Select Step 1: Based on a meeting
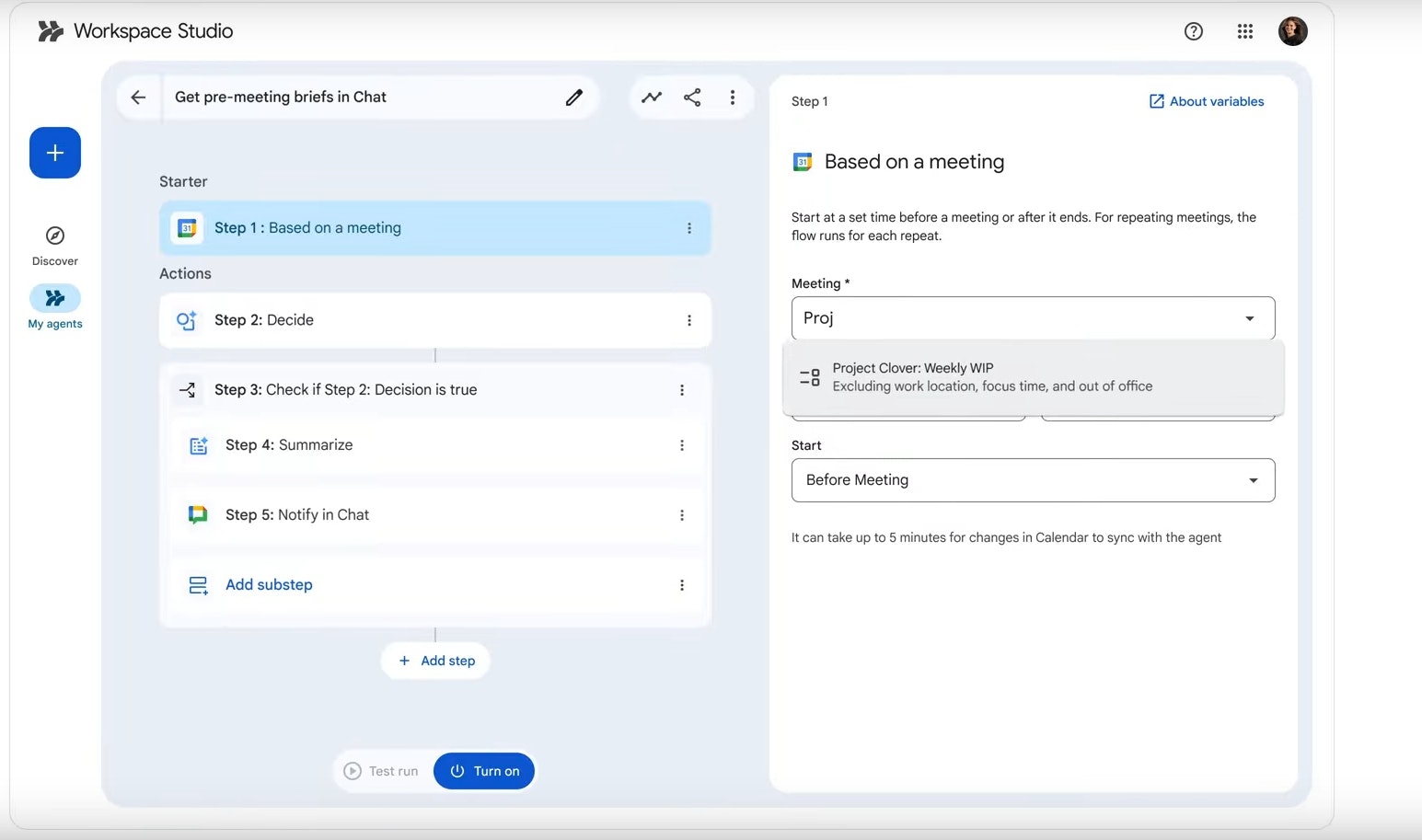The height and width of the screenshot is (840, 1422). [434, 228]
